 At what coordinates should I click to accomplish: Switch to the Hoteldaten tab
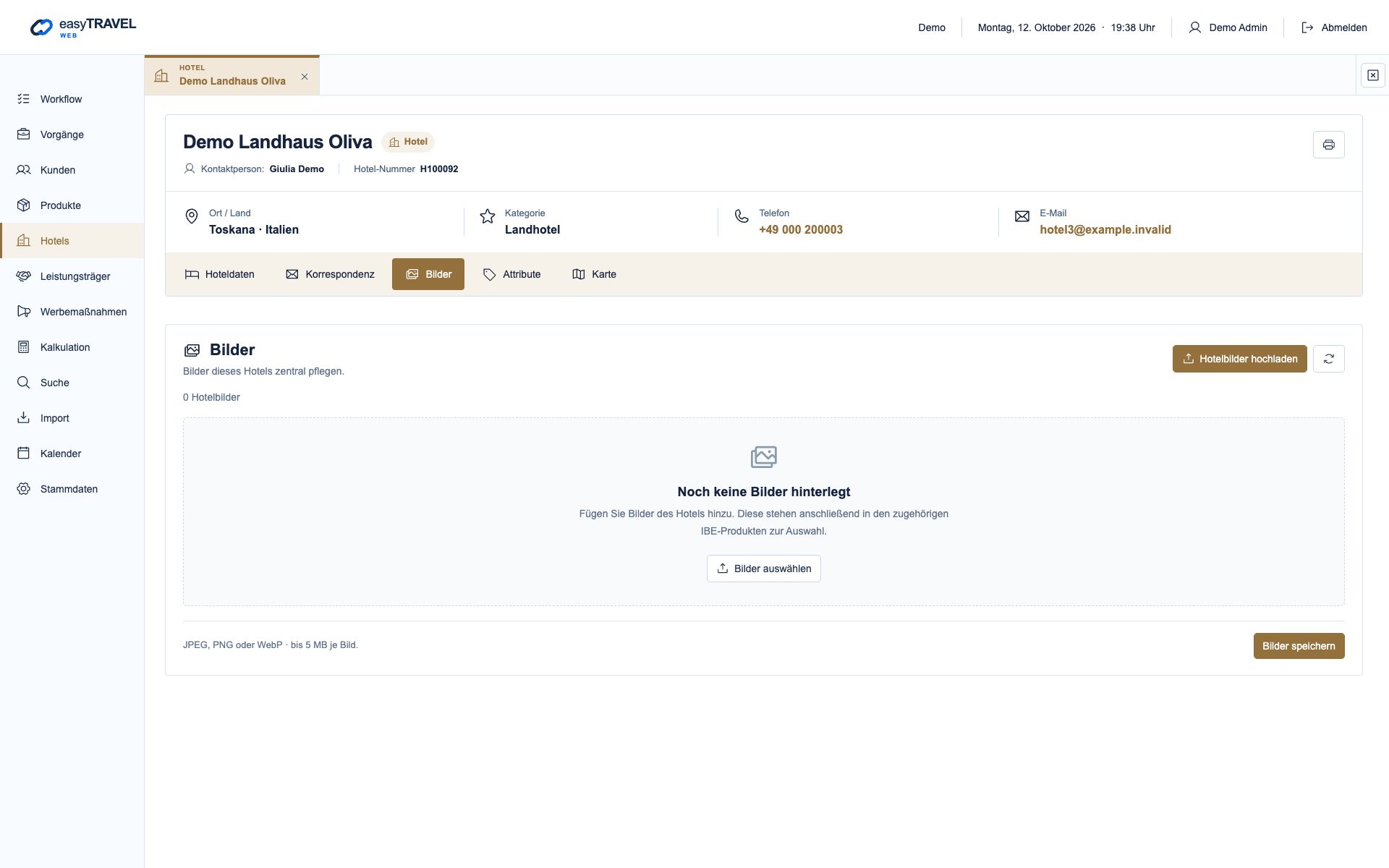[x=220, y=274]
